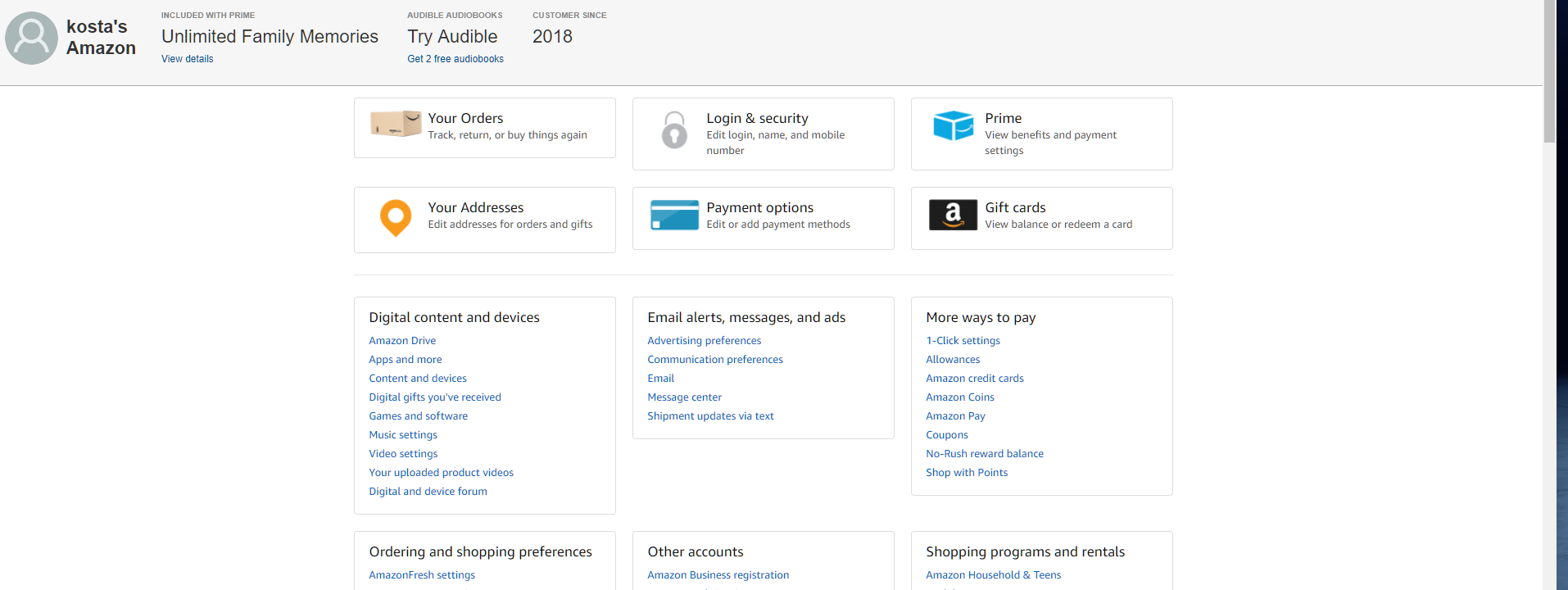Click Get 2 free audiobooks link
1568x590 pixels.
click(455, 59)
